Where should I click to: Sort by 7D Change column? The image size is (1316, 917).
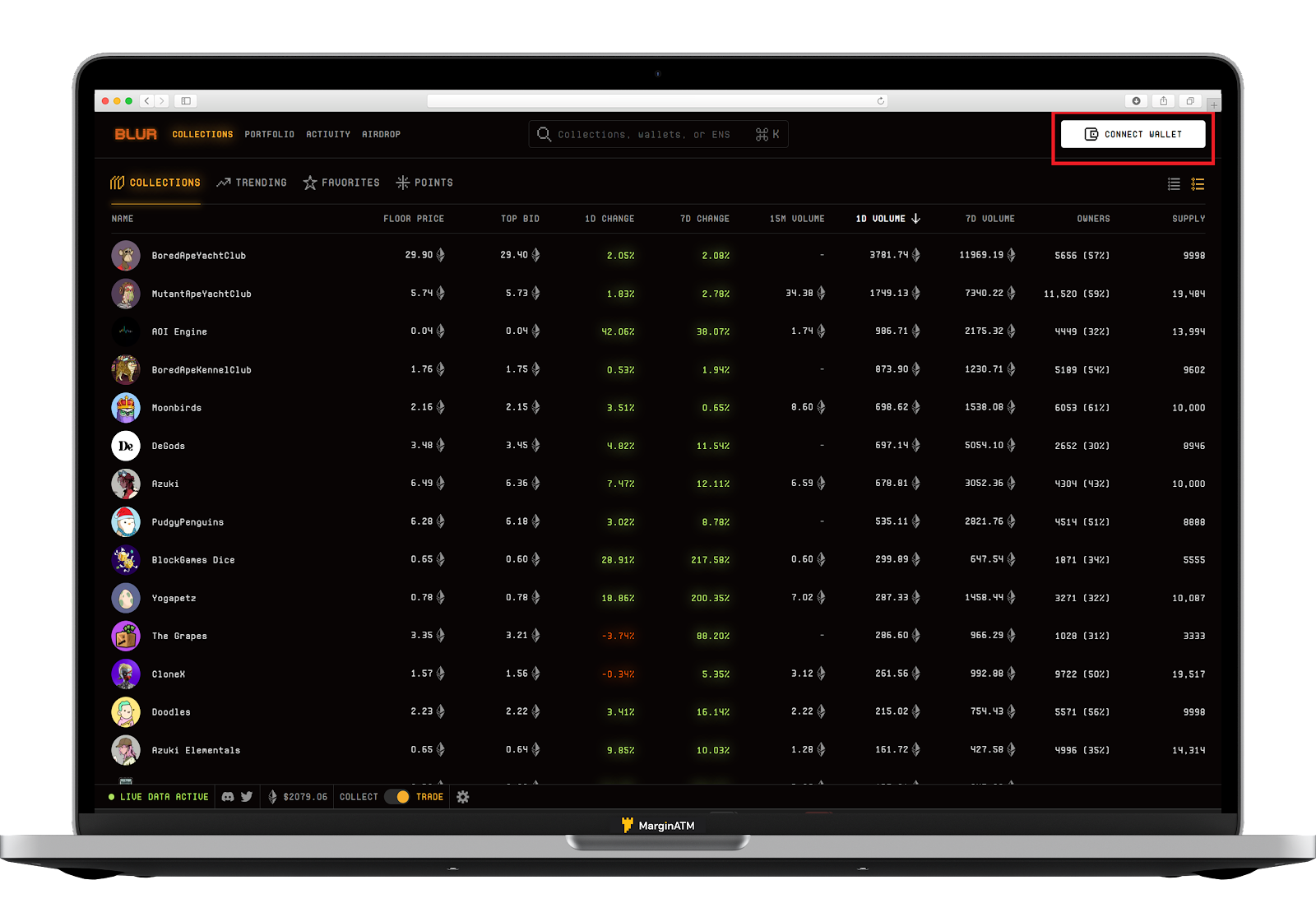(x=705, y=219)
